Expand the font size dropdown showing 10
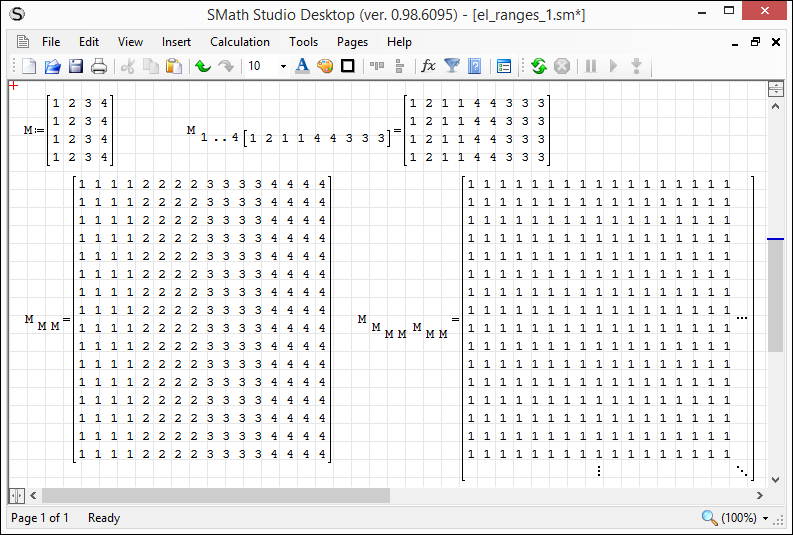 click(x=283, y=66)
